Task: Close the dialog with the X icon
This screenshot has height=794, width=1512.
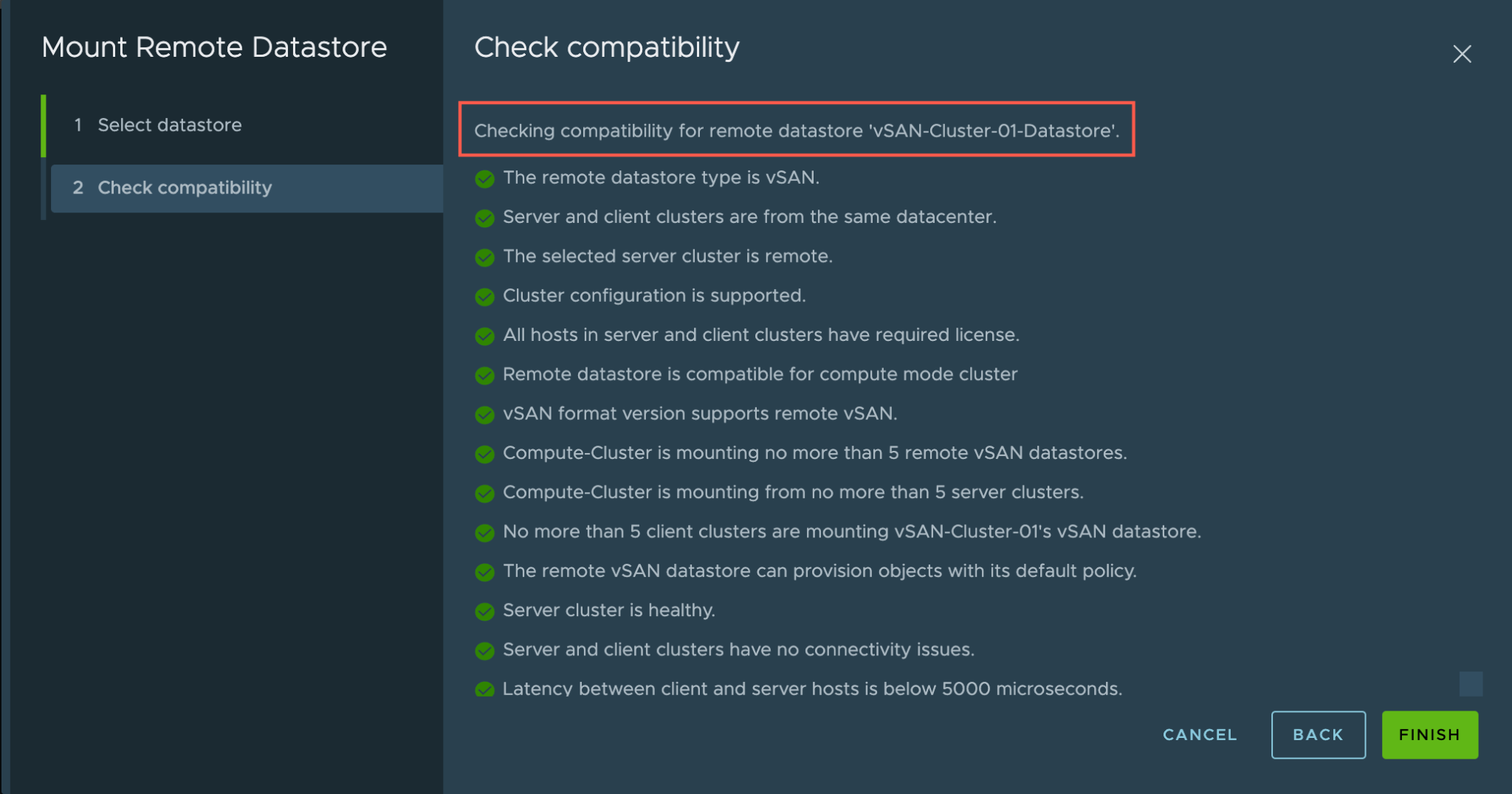Action: pos(1462,54)
